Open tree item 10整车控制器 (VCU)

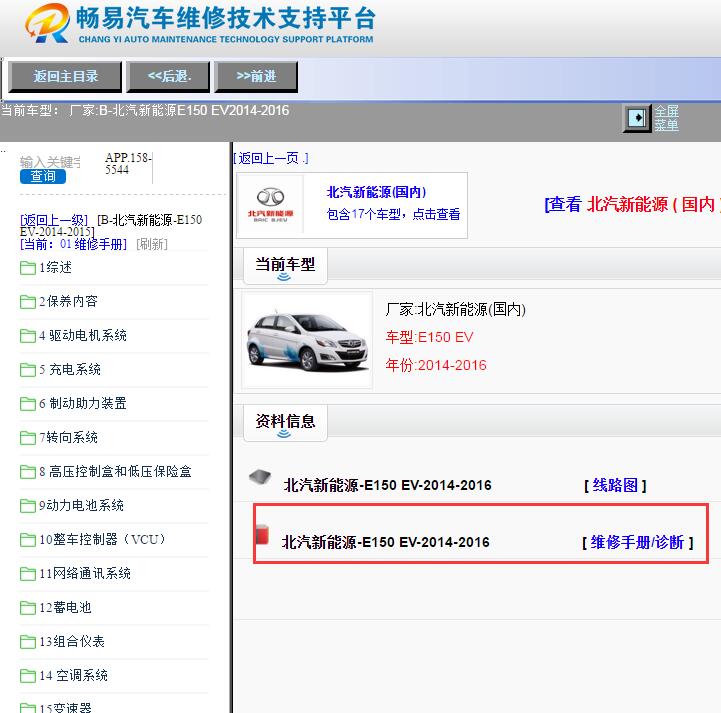(102, 540)
